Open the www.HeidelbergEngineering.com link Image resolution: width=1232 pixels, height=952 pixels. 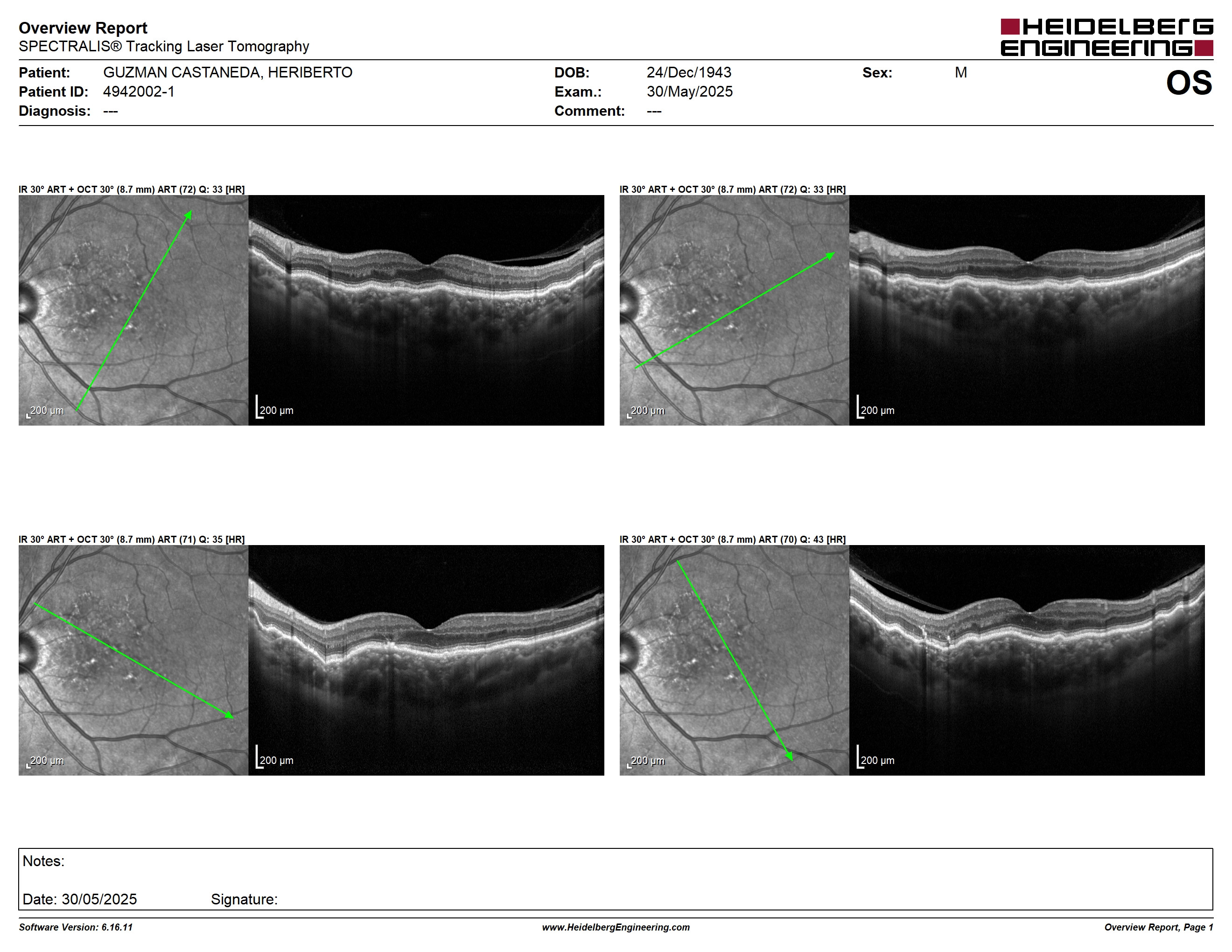616,928
